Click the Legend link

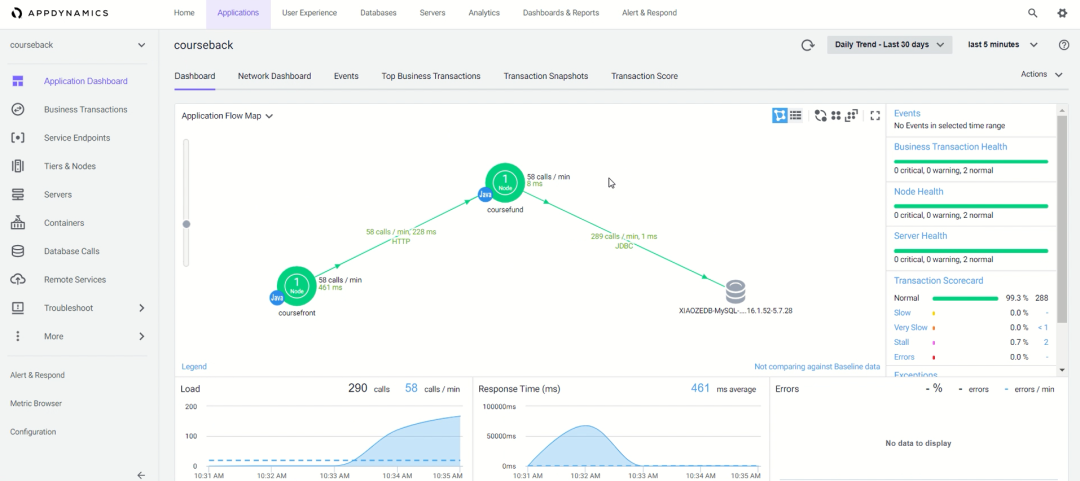(194, 367)
